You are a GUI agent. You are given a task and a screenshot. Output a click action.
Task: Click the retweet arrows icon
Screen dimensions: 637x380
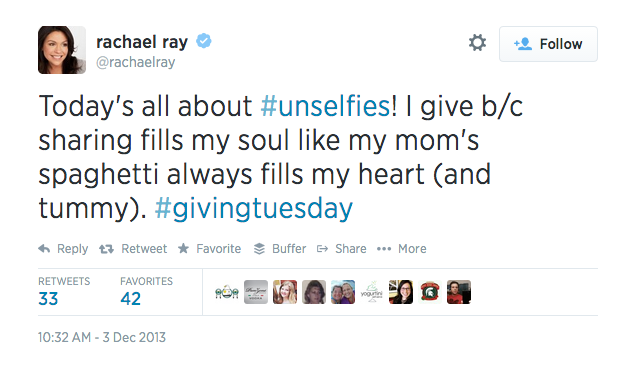(106, 249)
